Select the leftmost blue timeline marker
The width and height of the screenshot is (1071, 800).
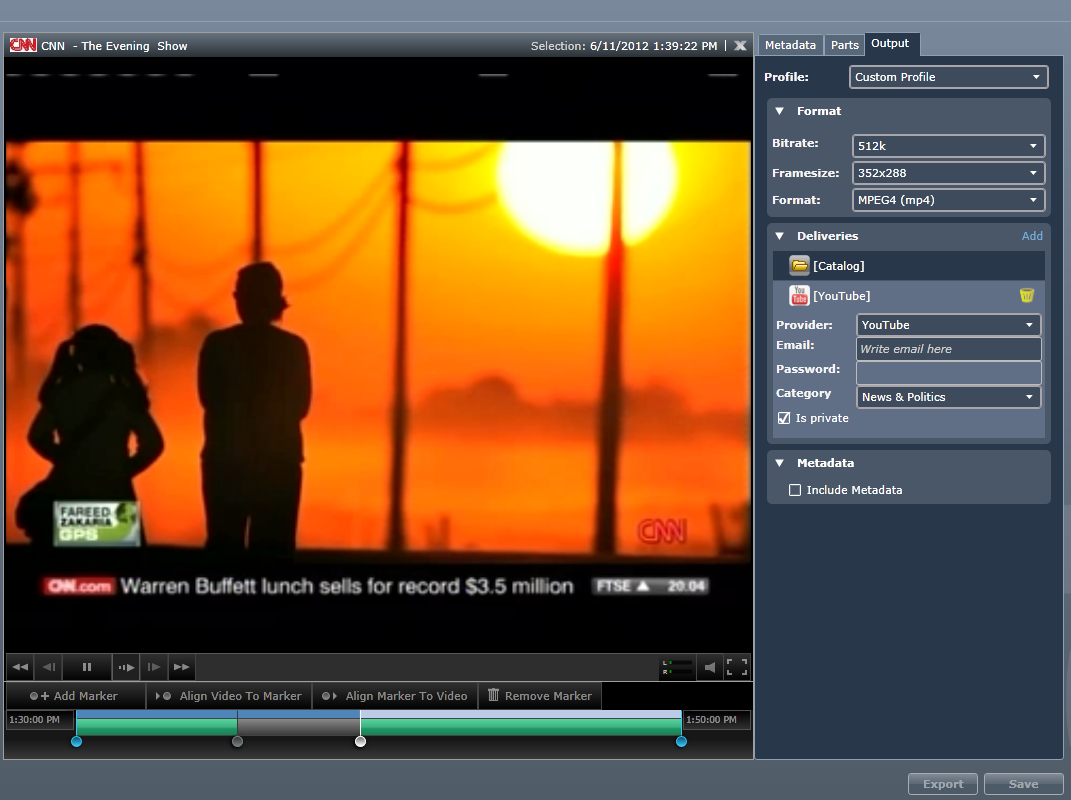(76, 741)
